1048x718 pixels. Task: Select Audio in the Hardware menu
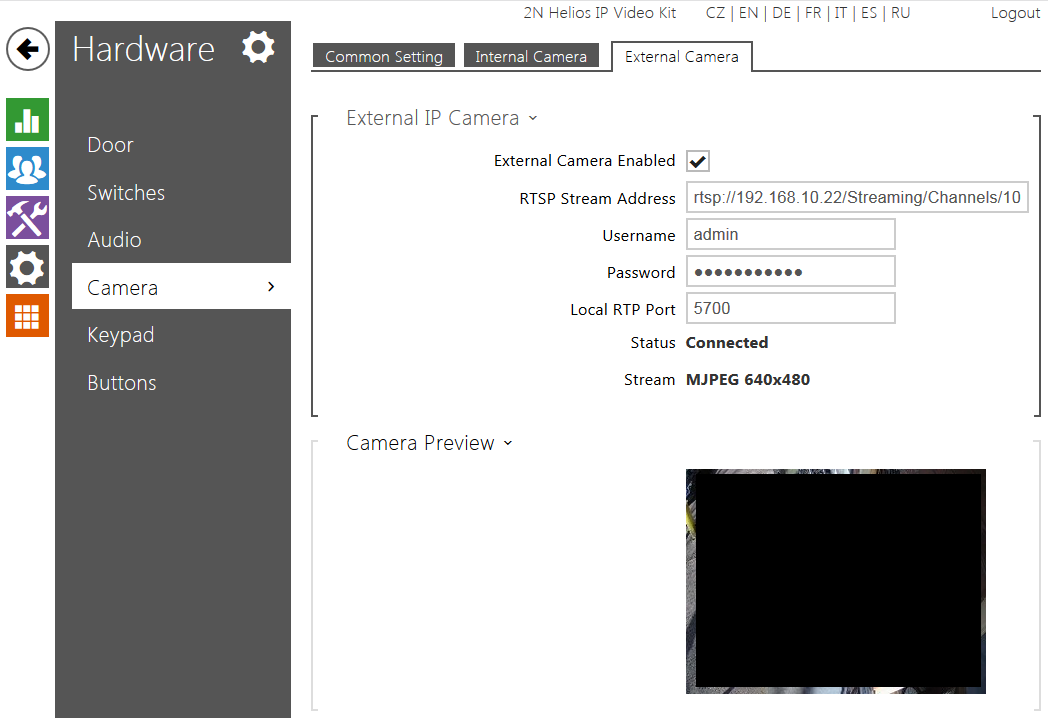click(x=114, y=240)
